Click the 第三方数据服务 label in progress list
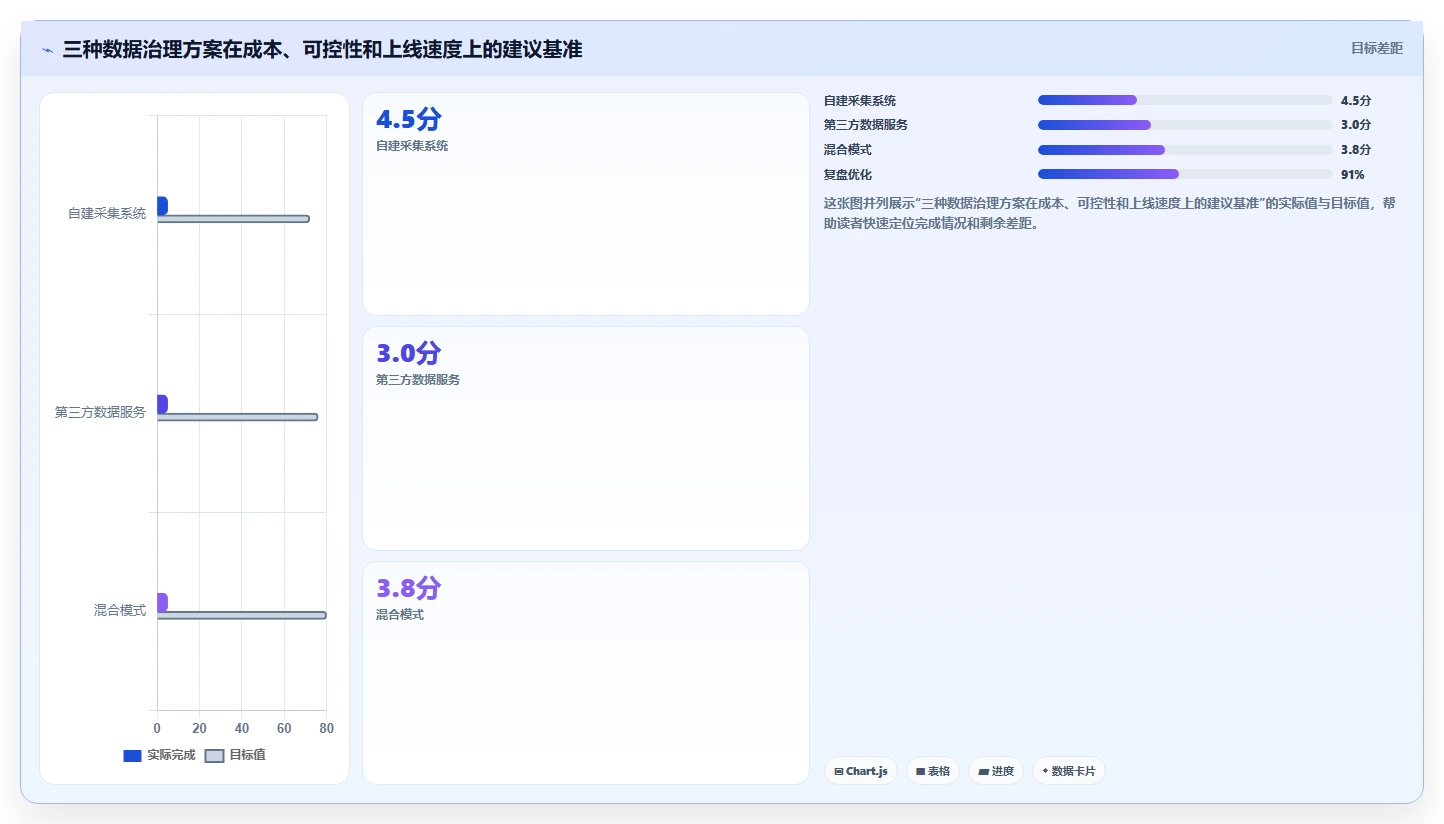This screenshot has height=824, width=1444. pyautogui.click(x=866, y=125)
